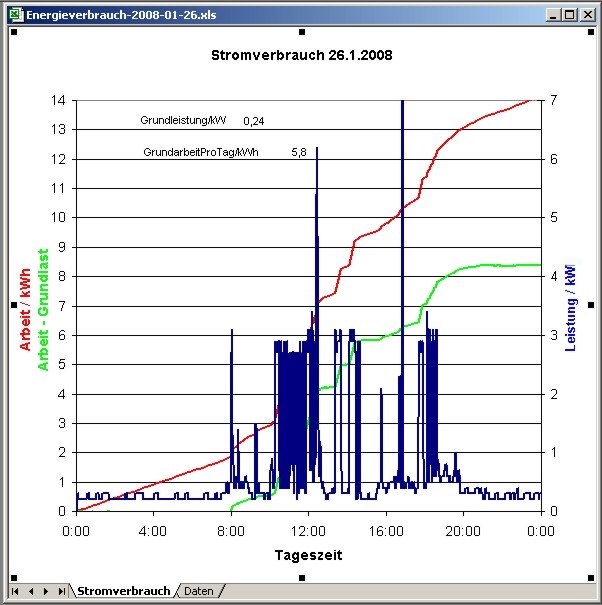Jump to last sheet with navigation arrow

(62, 592)
